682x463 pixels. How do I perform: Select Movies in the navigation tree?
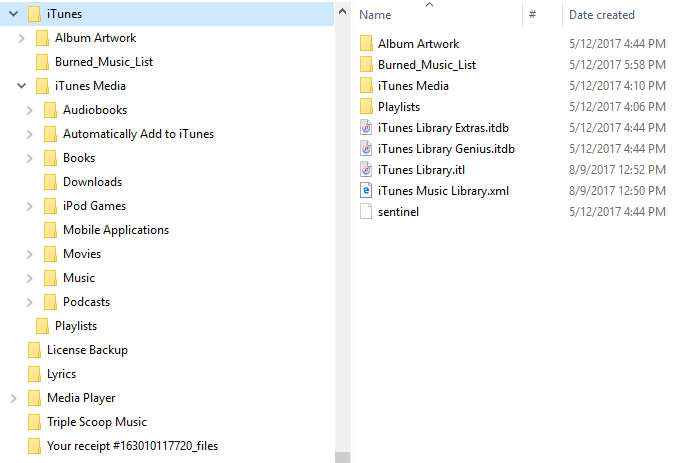[82, 254]
